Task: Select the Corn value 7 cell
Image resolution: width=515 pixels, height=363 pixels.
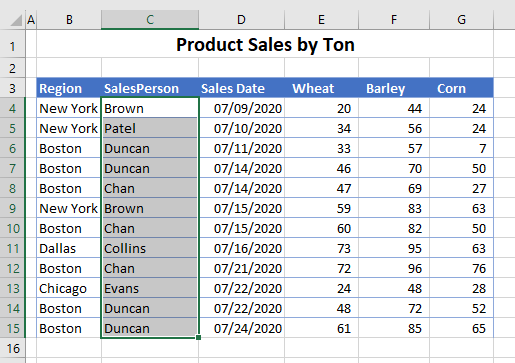Action: [461, 148]
